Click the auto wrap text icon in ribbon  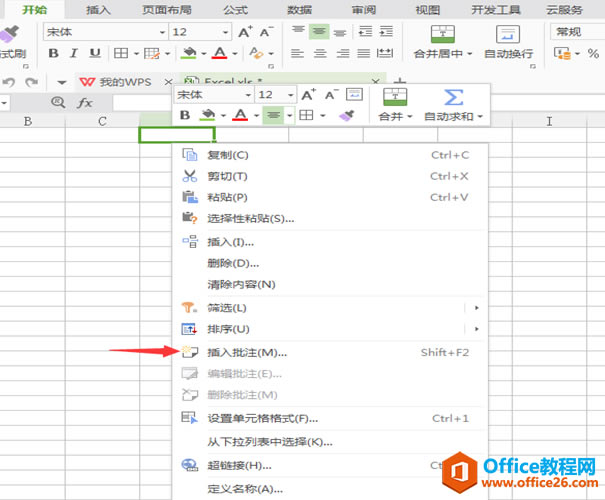508,34
